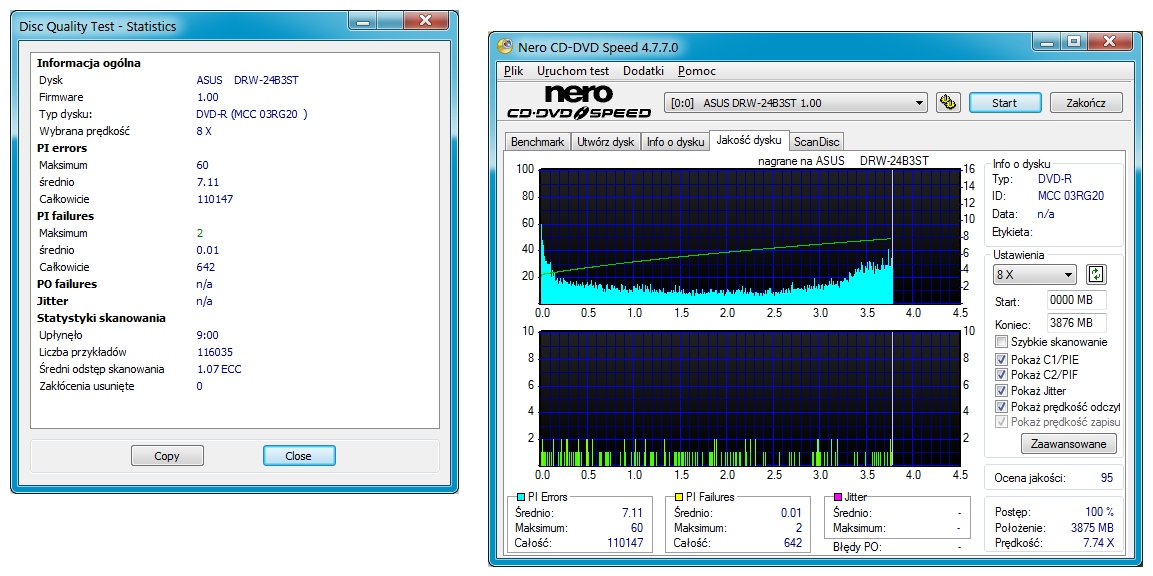Click the PI failures graph area

pyautogui.click(x=750, y=398)
